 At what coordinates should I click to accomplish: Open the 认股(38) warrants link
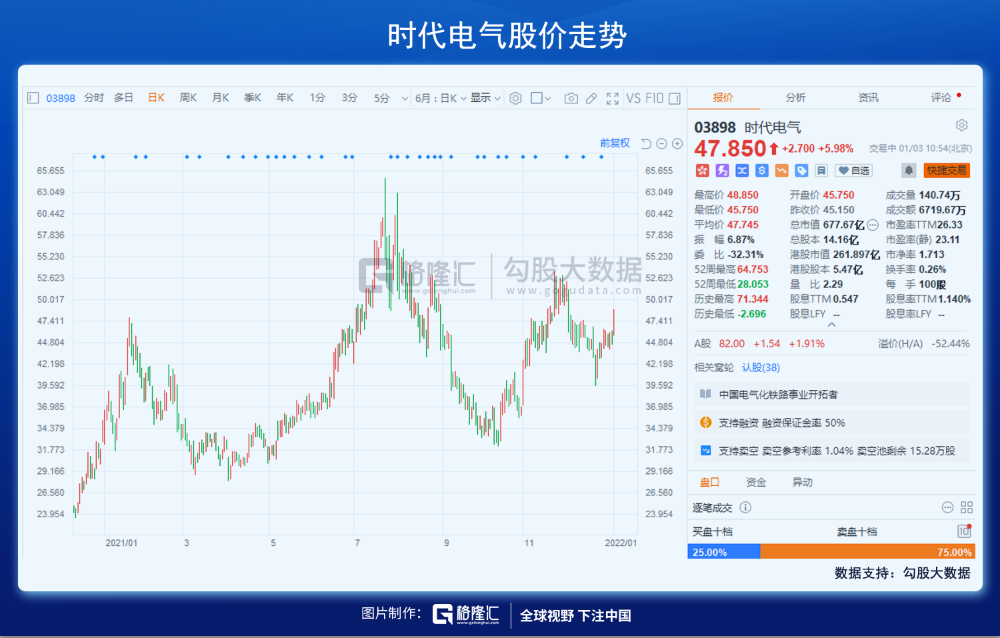(x=761, y=367)
